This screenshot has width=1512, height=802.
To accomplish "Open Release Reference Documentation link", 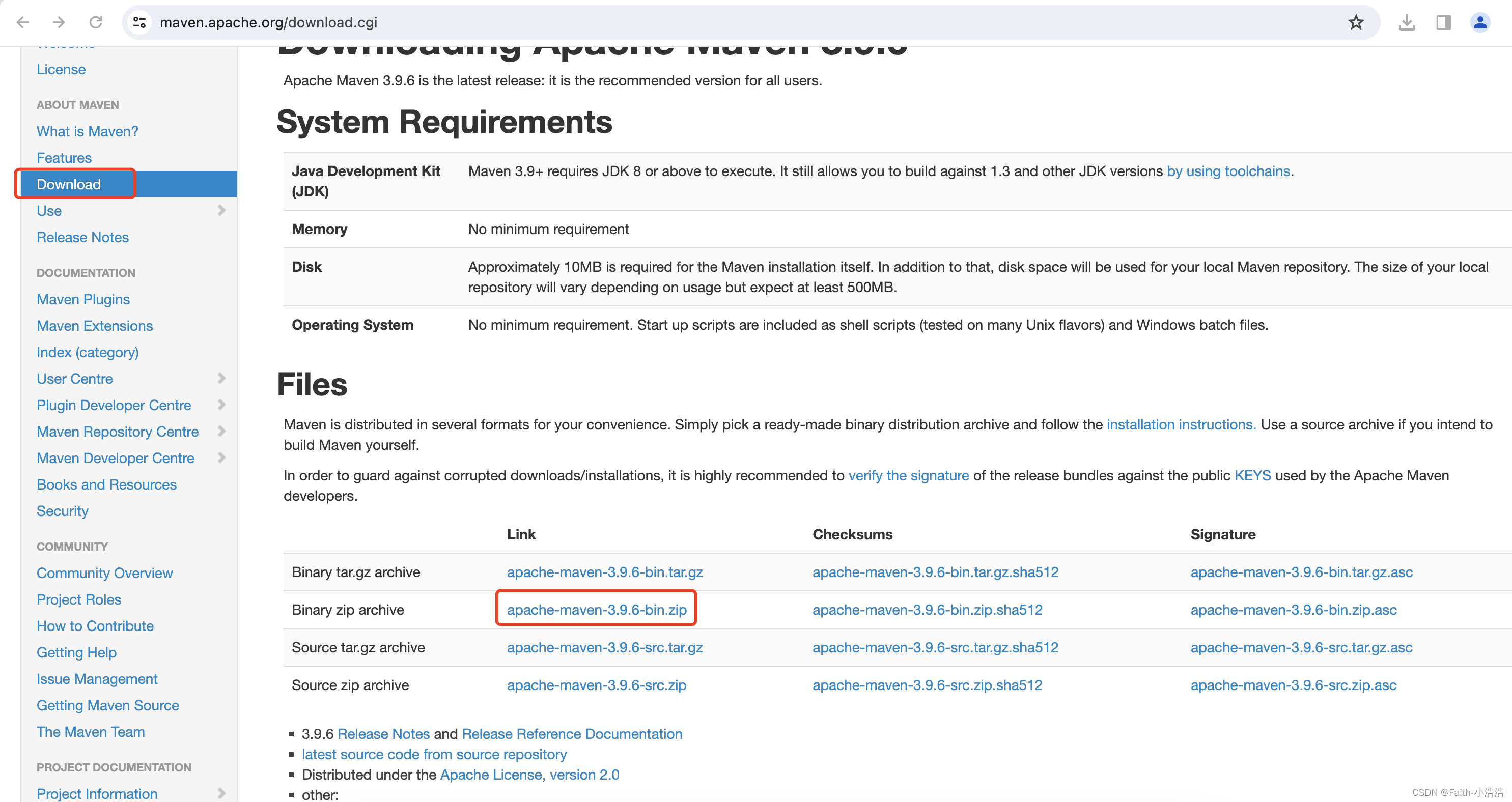I will 572,733.
